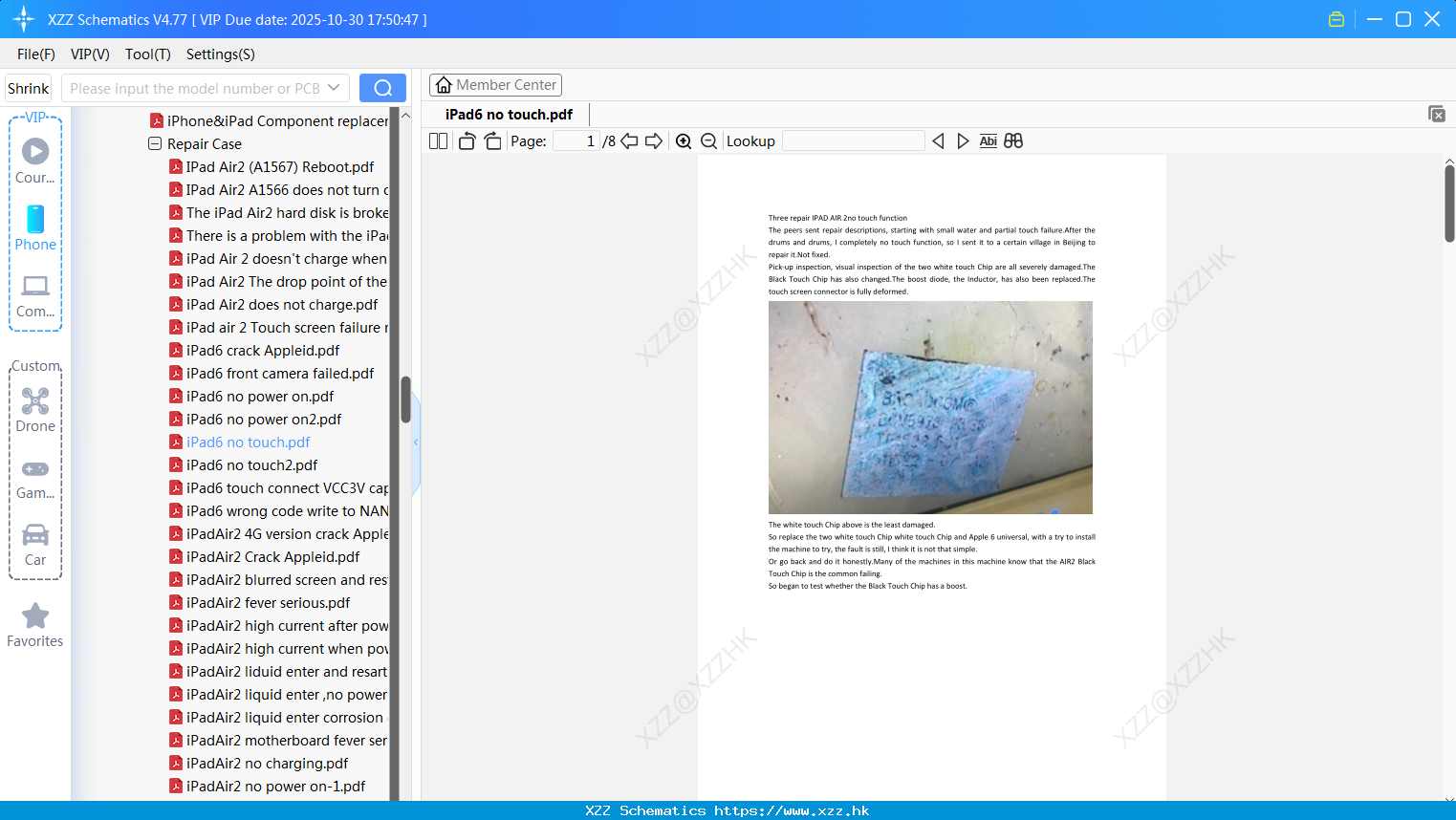Go to the next PDF page arrow
This screenshot has width=1456, height=820.
pos(654,141)
